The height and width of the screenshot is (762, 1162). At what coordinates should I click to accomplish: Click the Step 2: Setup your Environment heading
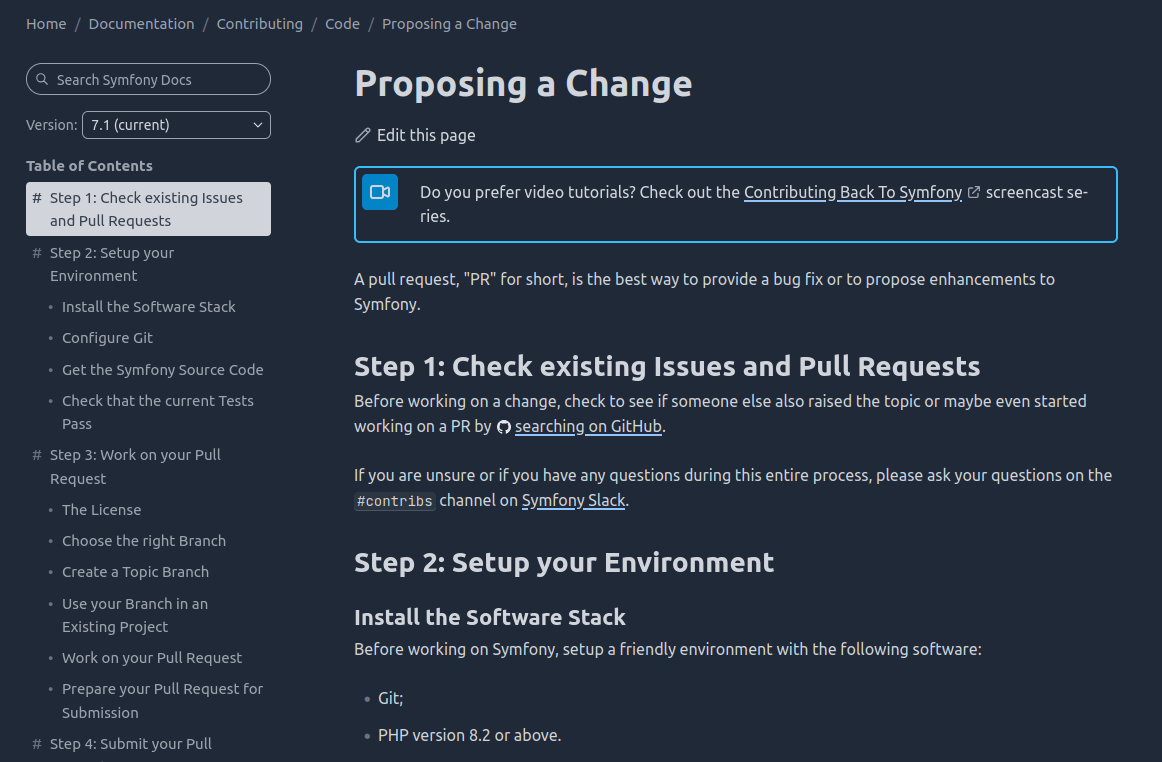(564, 562)
